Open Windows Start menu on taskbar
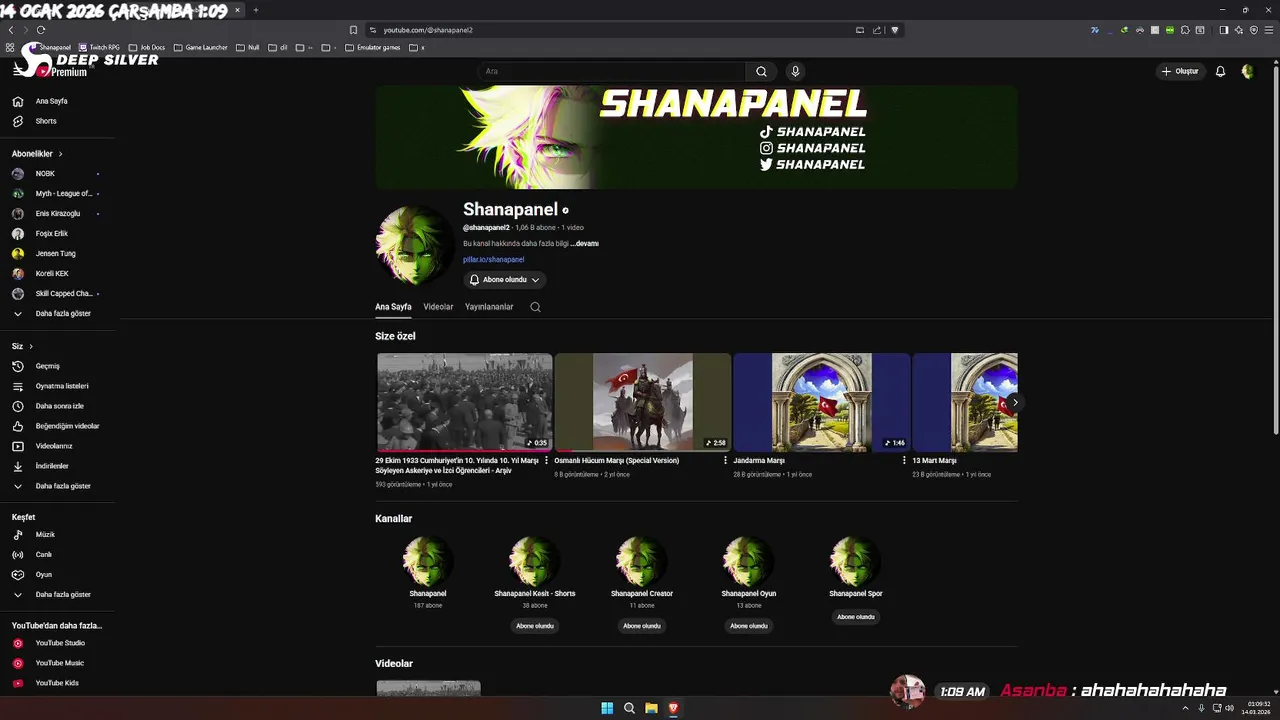This screenshot has width=1280, height=720. (x=607, y=708)
